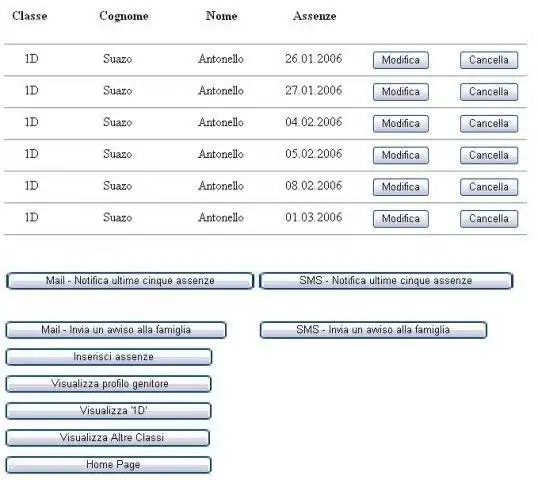Click Mail - Invia un avviso alla famiglia
This screenshot has width=538, height=480.
click(116, 330)
